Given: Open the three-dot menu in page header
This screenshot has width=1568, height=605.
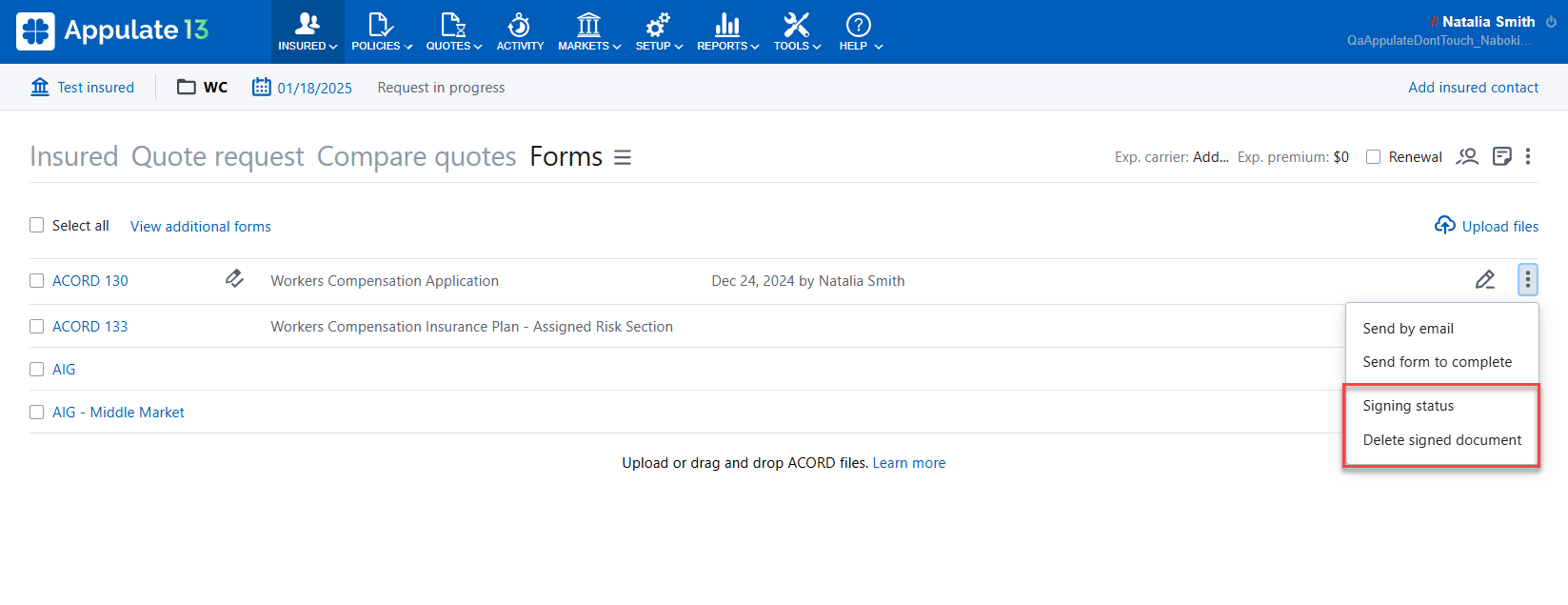Looking at the screenshot, I should click(x=1528, y=156).
